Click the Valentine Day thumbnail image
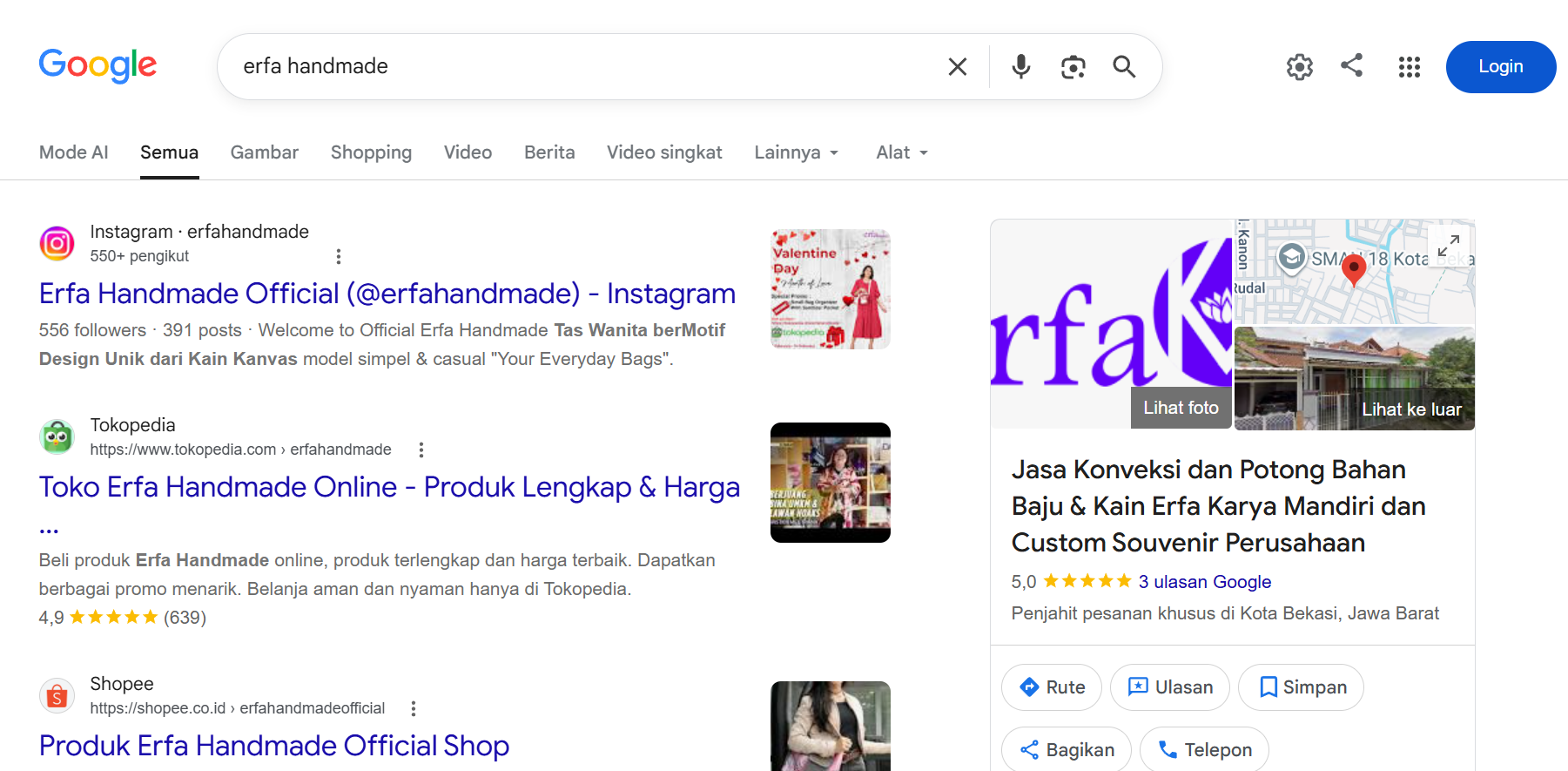The image size is (1568, 771). 831,289
